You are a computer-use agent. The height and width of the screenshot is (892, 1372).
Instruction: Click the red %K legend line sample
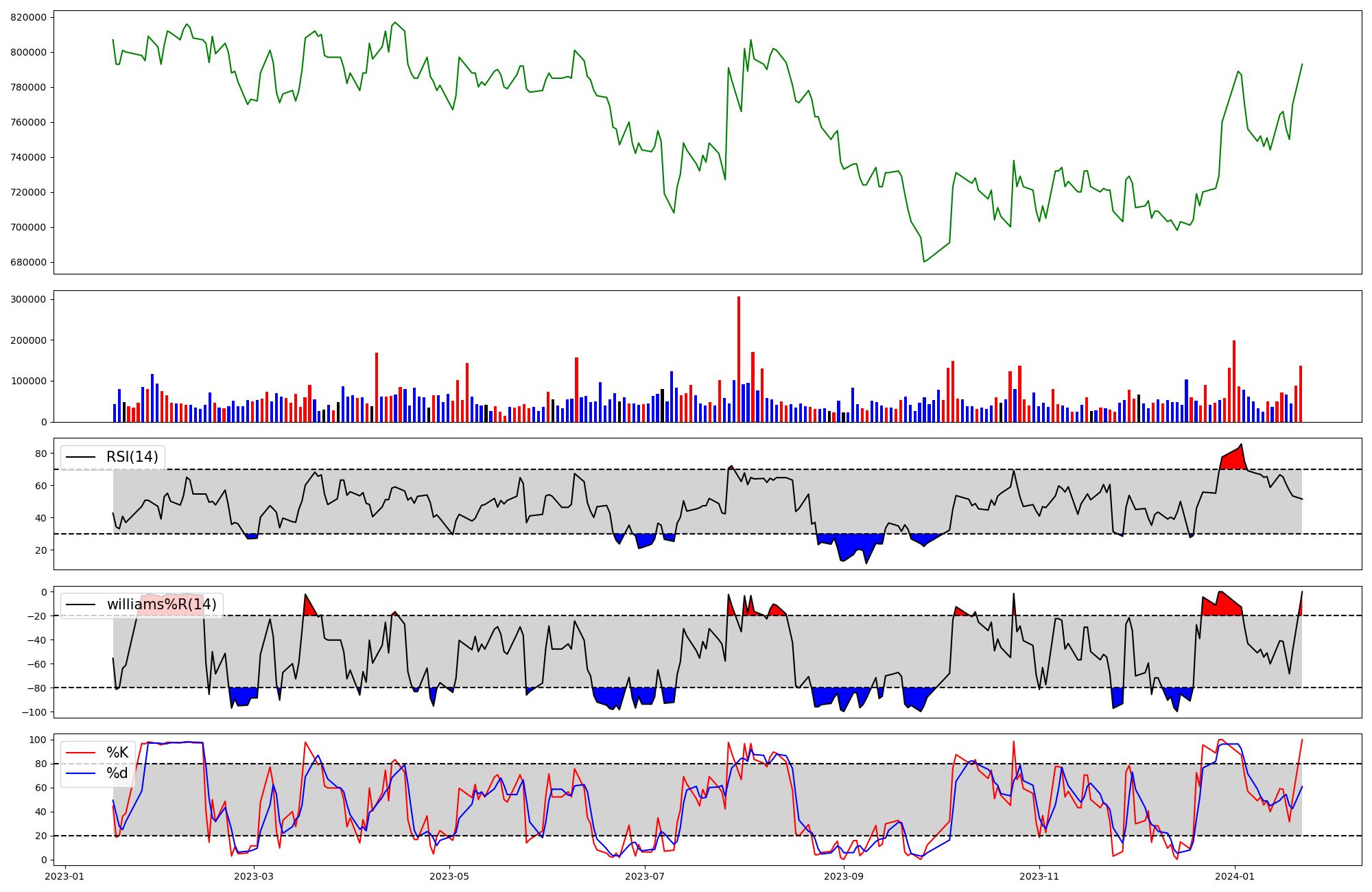[80, 753]
